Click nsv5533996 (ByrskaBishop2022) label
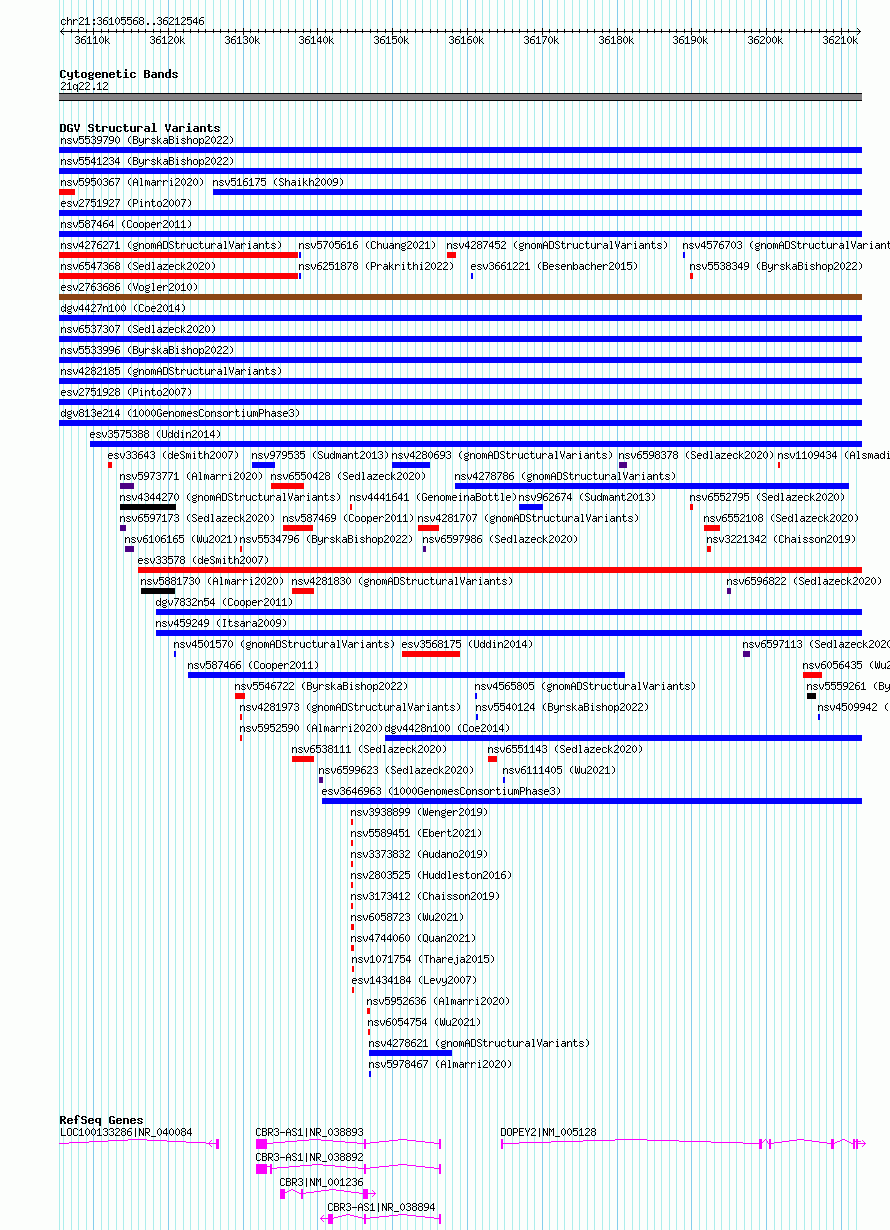890x1230 pixels. [x=147, y=350]
